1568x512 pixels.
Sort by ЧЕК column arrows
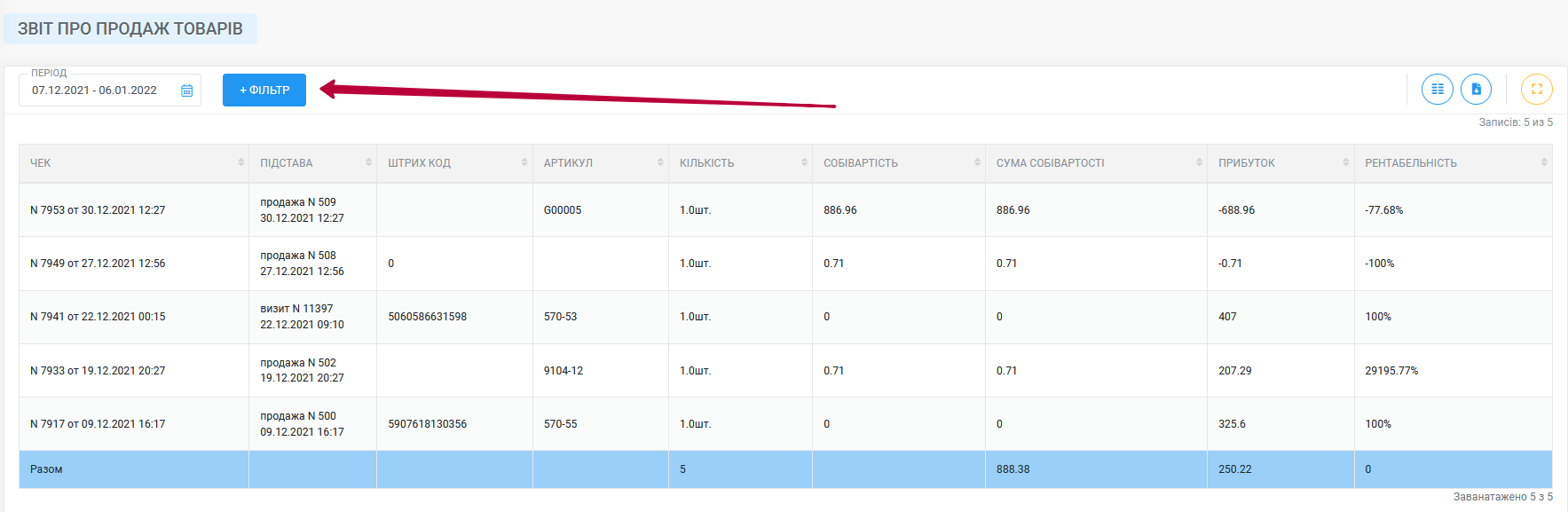[240, 162]
